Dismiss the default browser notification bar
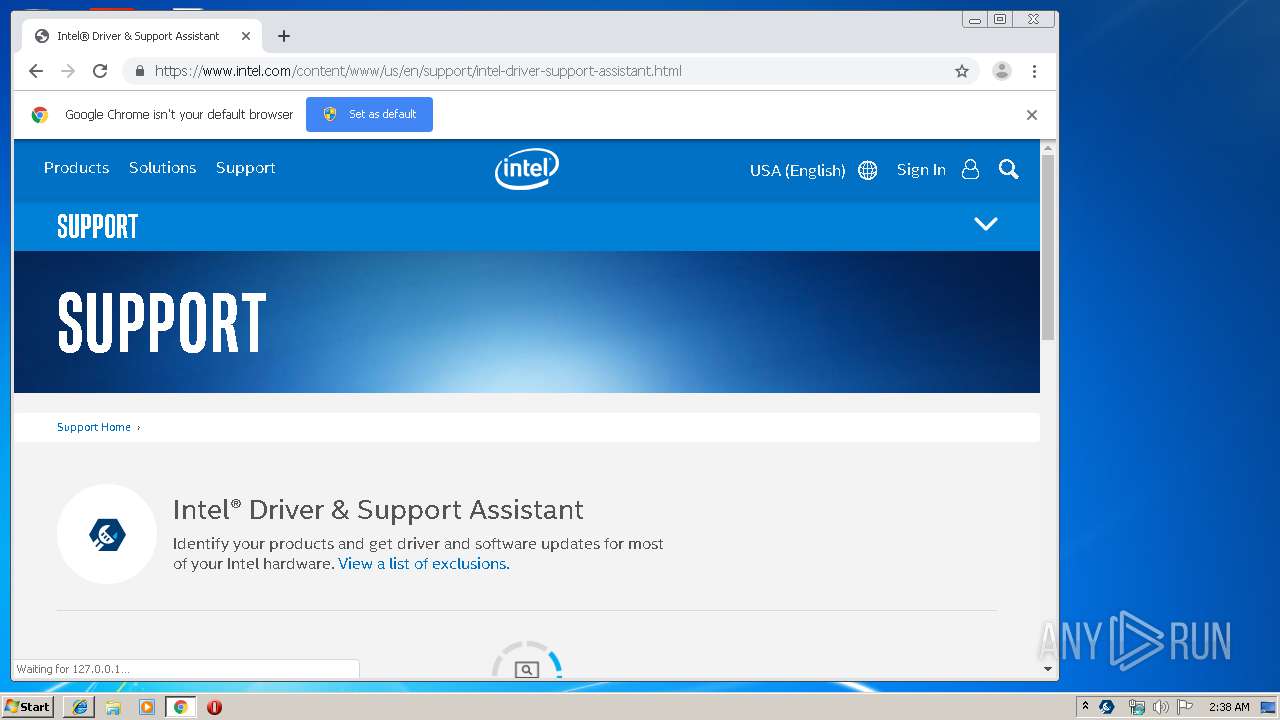The image size is (1280, 720). pos(1032,115)
